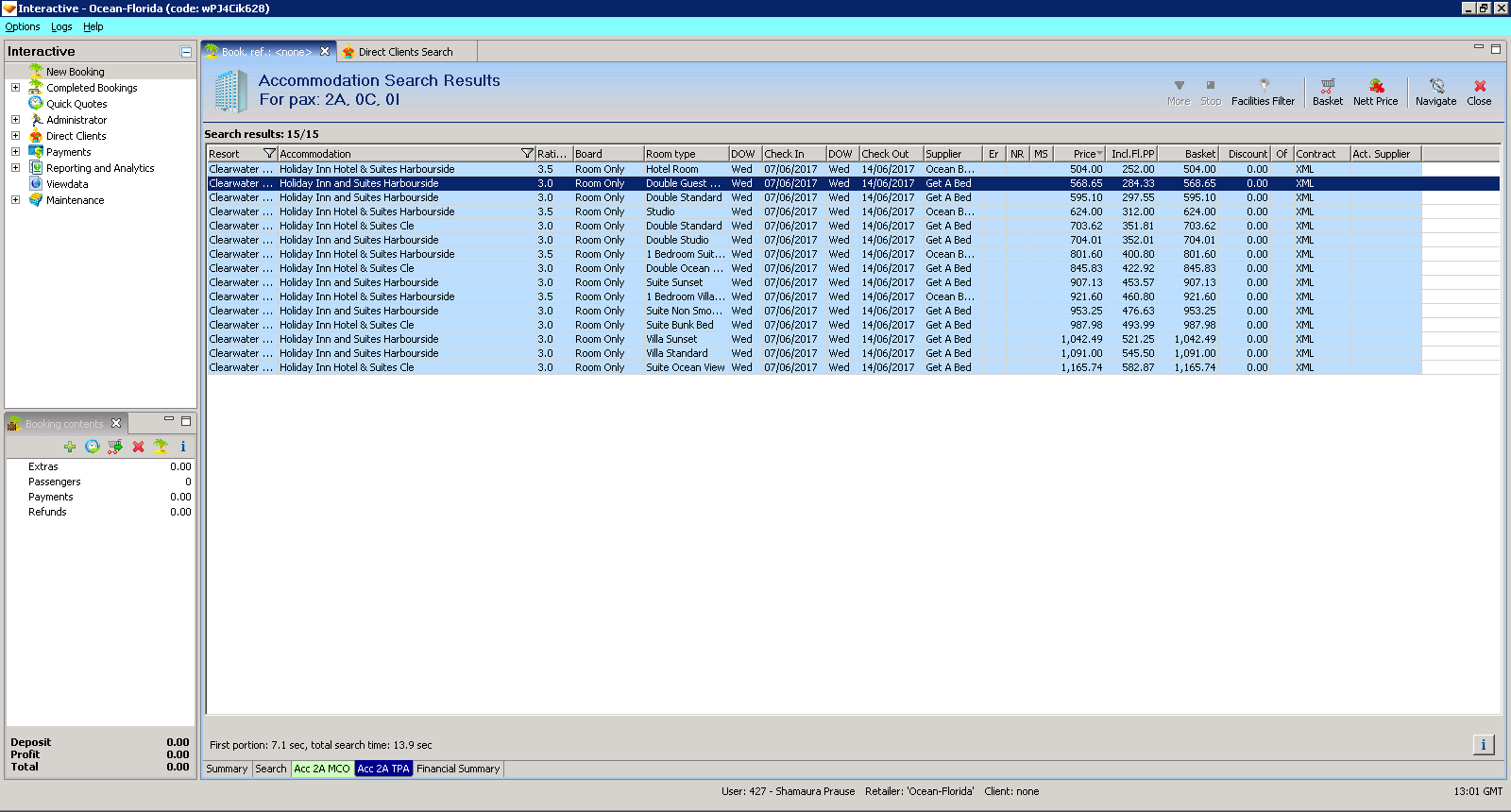This screenshot has width=1511, height=812.
Task: Sort by the Board column header
Action: pyautogui.click(x=608, y=154)
